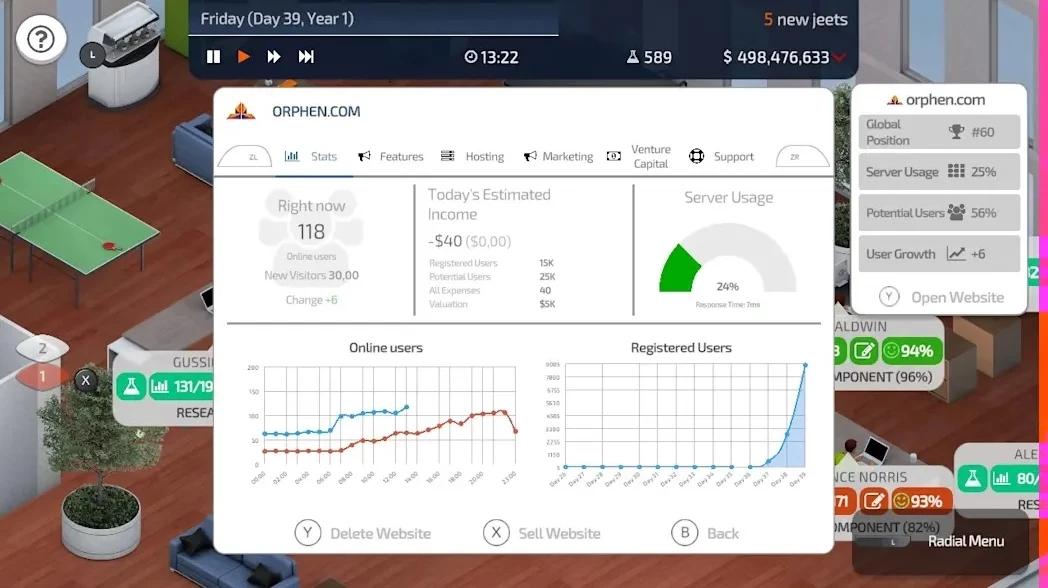Switch to the Features tab
This screenshot has height=588, width=1048.
(391, 156)
